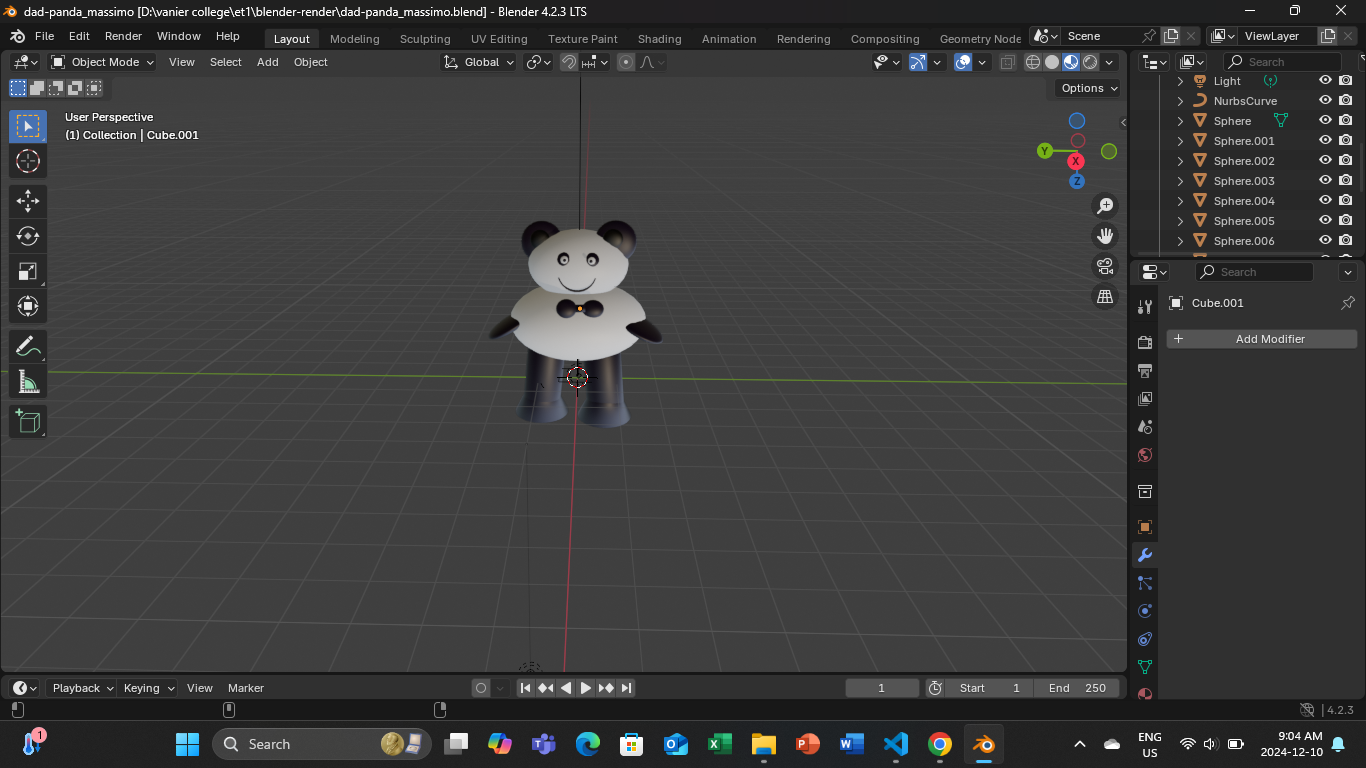The width and height of the screenshot is (1366, 768).
Task: Activate the Scale tool
Action: click(28, 271)
